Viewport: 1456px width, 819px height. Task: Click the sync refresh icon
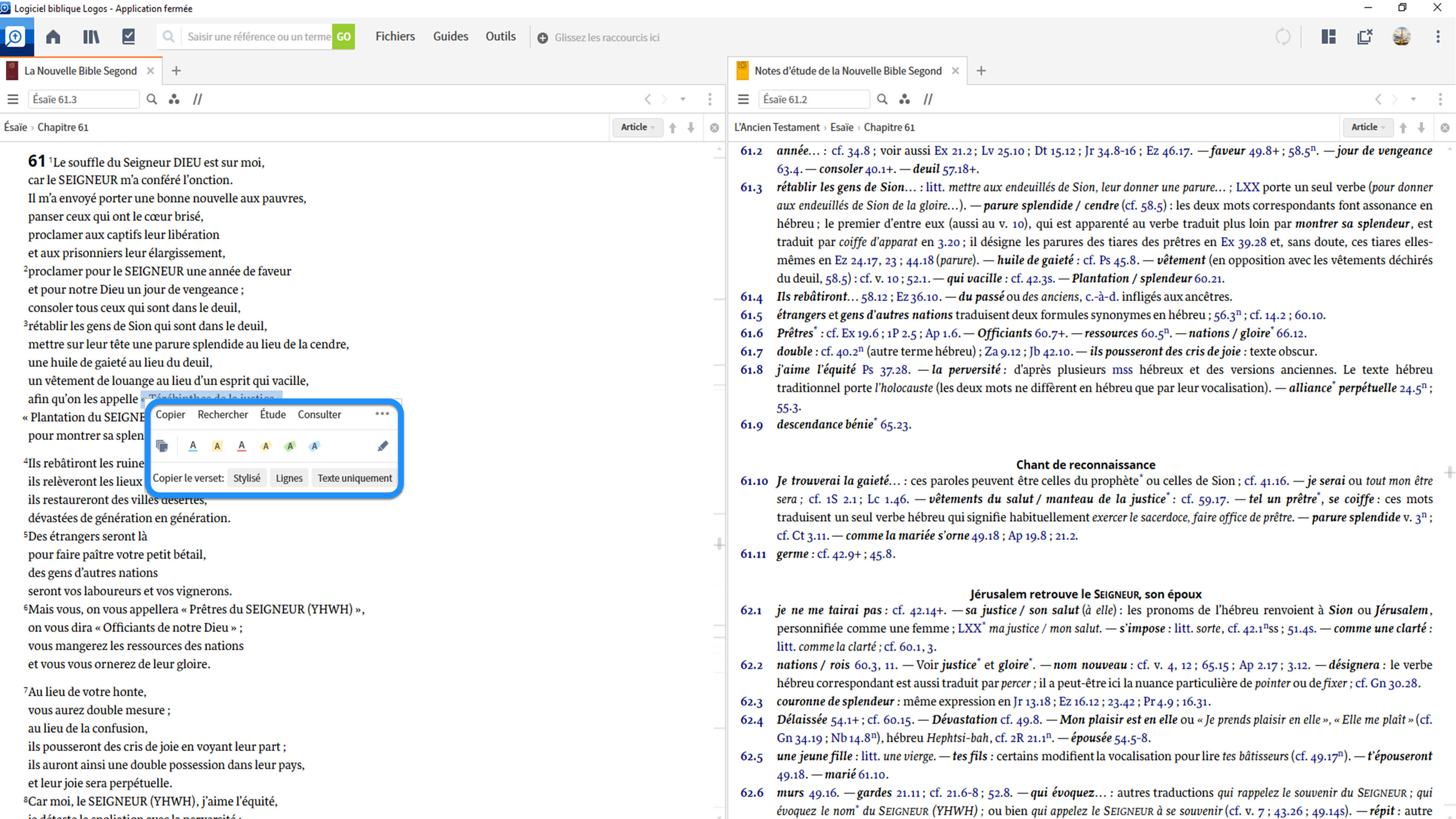pyautogui.click(x=1283, y=37)
